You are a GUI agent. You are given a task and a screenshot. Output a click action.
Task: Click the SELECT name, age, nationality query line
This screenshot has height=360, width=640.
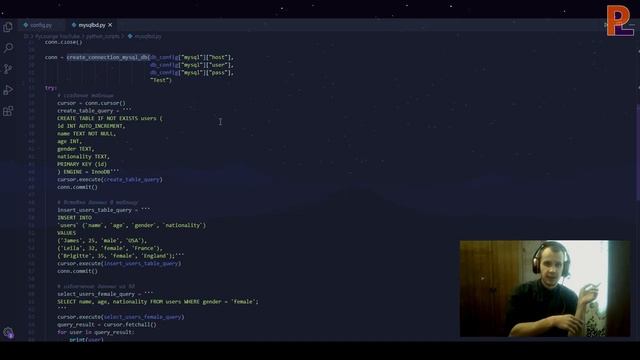click(158, 302)
